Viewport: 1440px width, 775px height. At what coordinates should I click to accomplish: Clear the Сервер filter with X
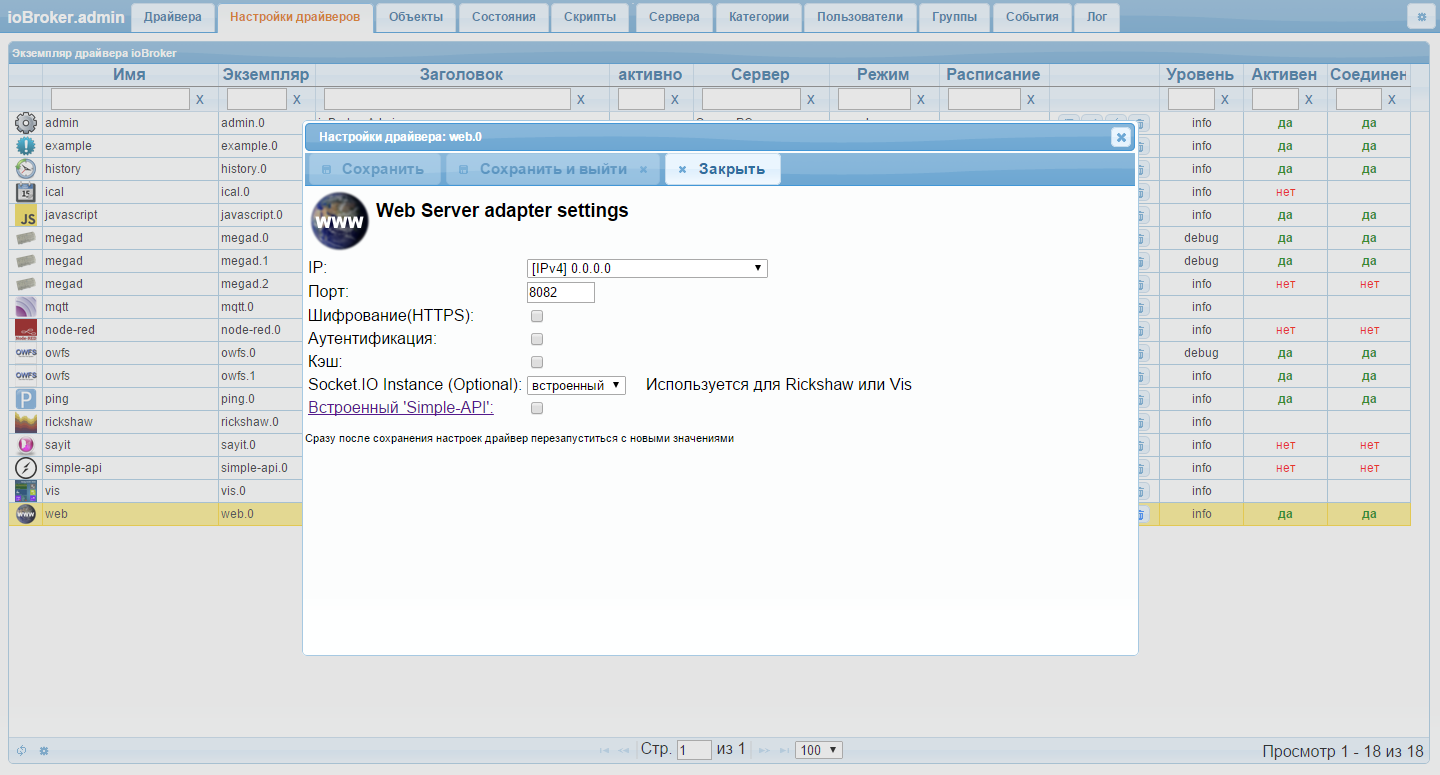[811, 100]
